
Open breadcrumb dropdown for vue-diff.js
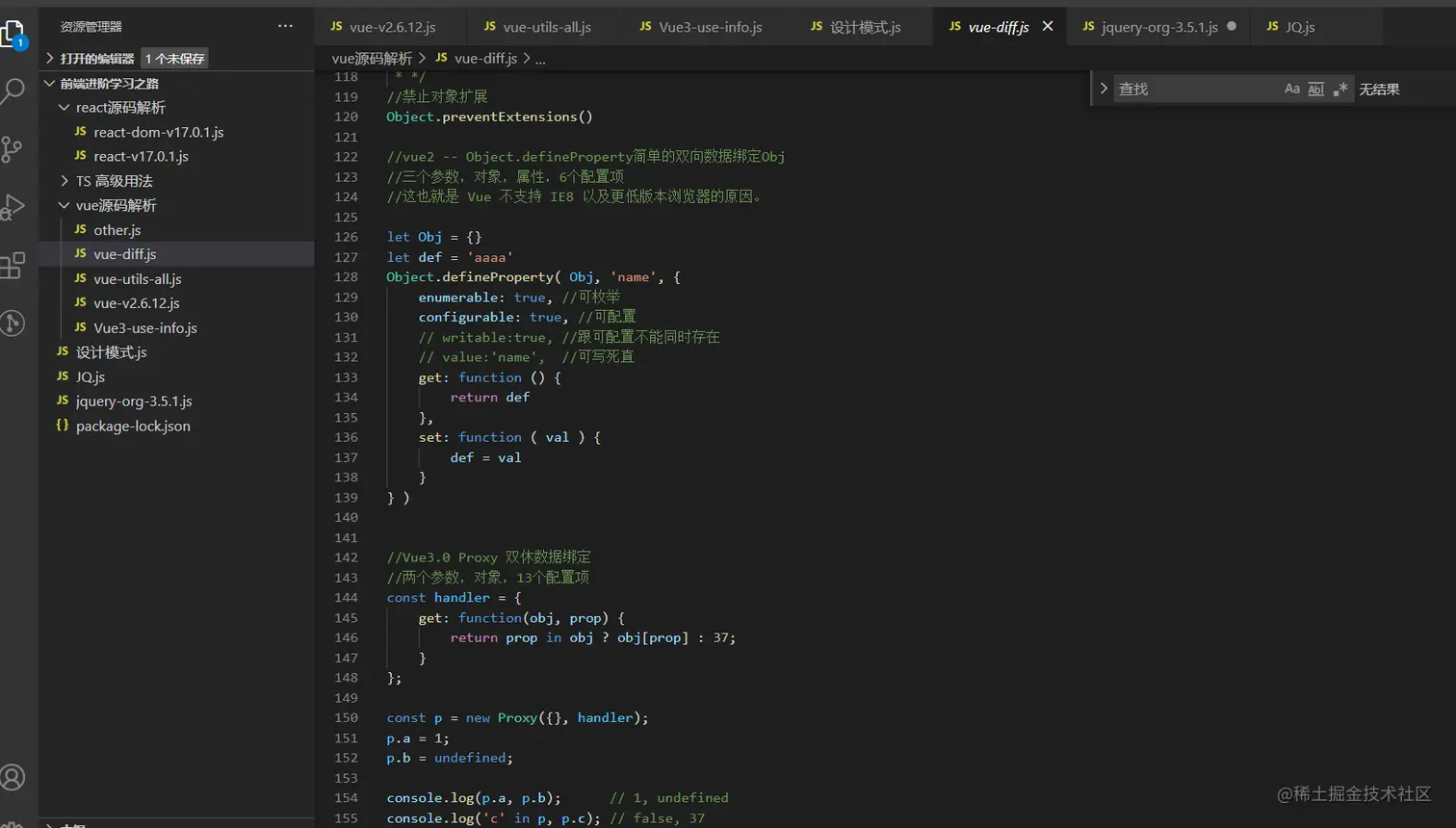(485, 58)
